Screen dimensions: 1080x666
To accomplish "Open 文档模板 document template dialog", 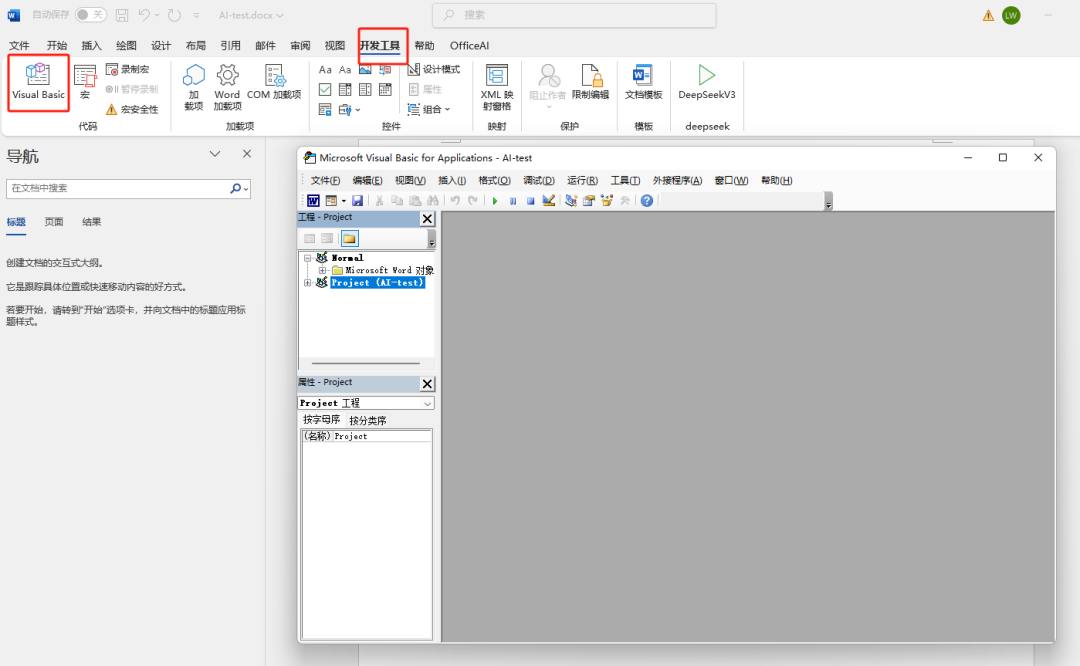I will pos(643,82).
